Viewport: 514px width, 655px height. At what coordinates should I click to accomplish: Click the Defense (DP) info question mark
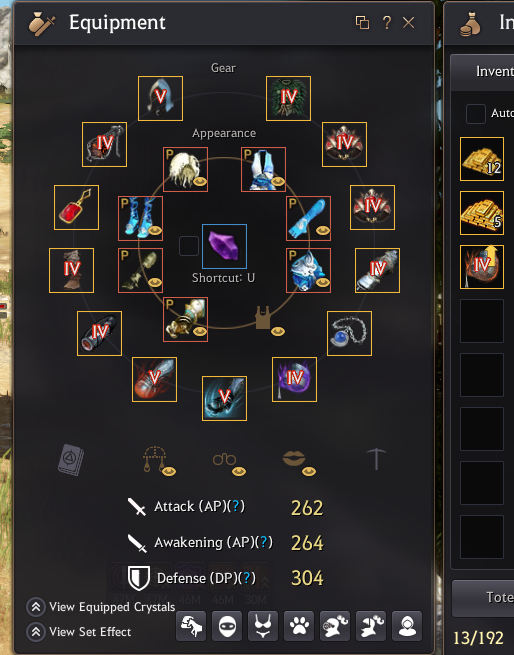247,578
